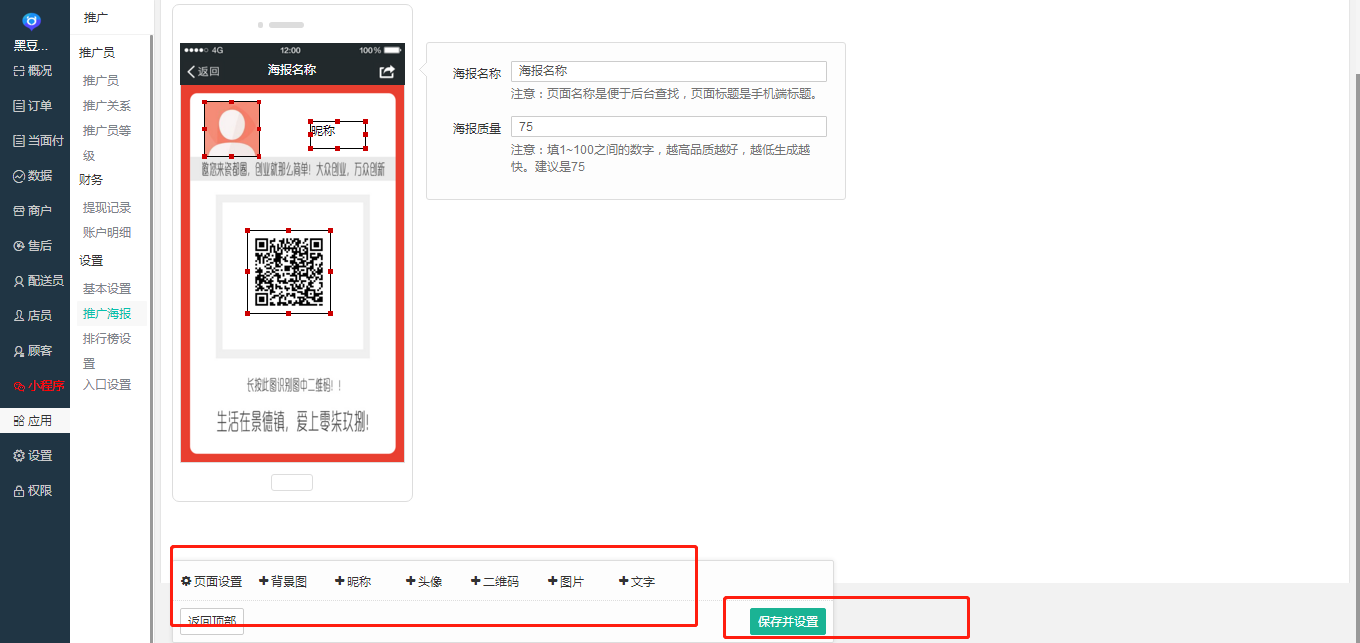
Task: Select 推广海报 submenu item
Action: point(107,313)
